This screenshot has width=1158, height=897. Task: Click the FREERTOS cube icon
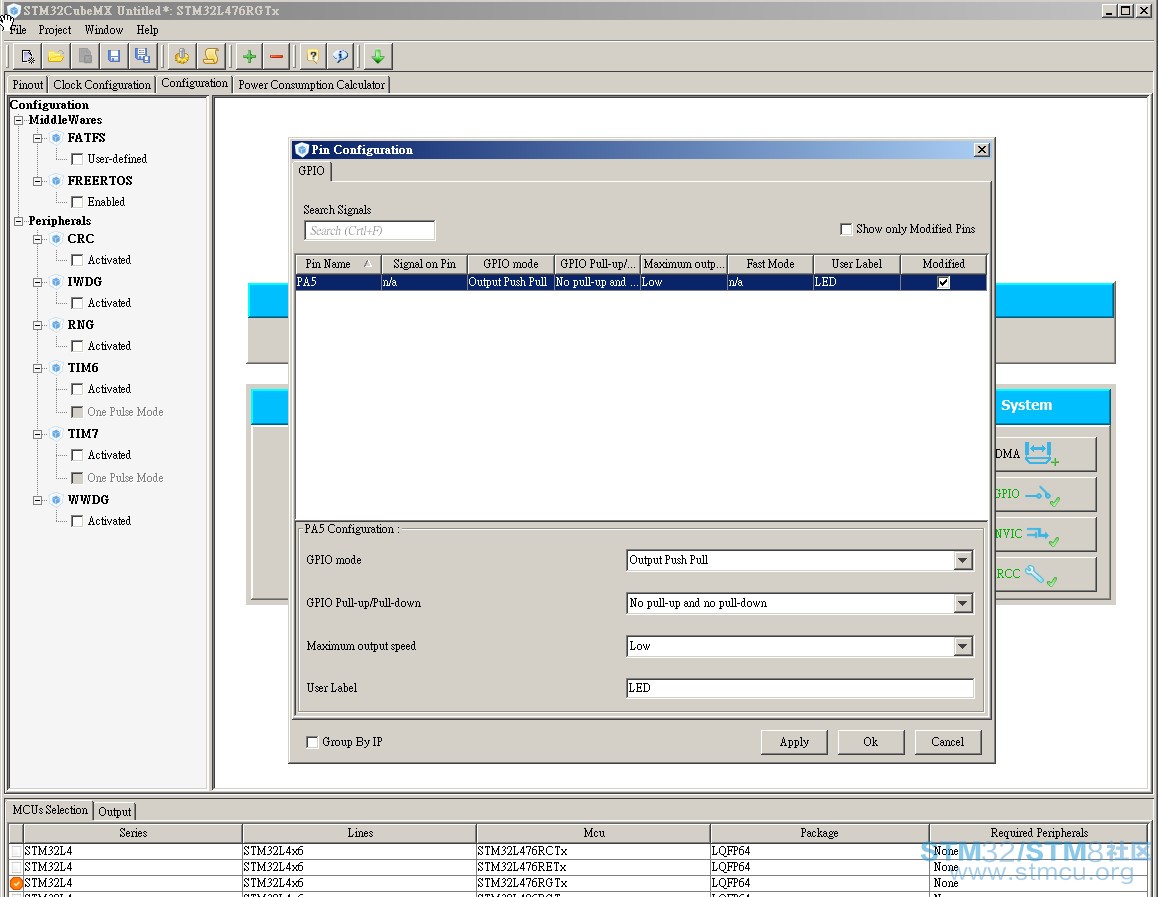click(x=56, y=181)
